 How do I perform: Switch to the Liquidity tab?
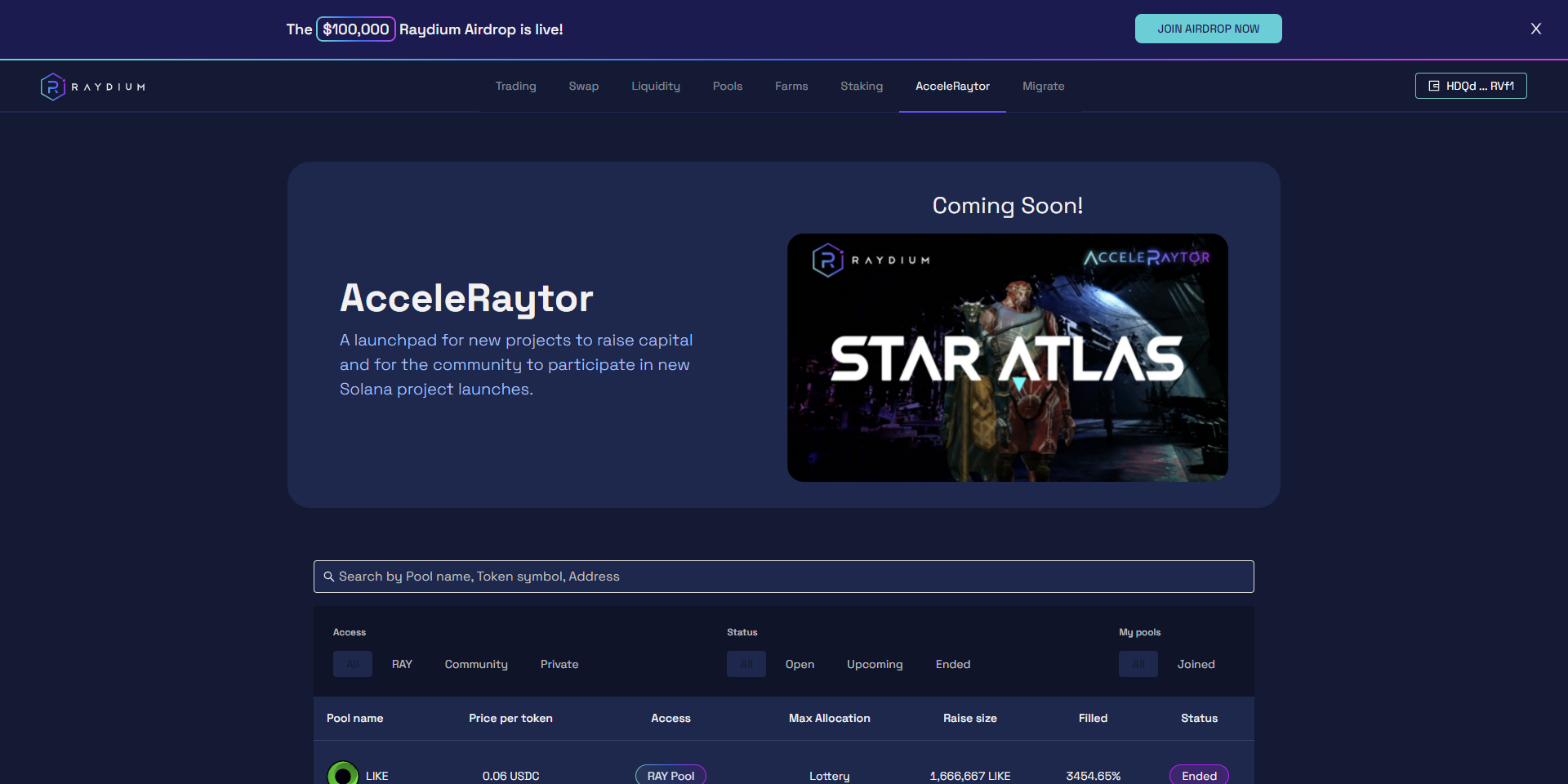point(656,86)
